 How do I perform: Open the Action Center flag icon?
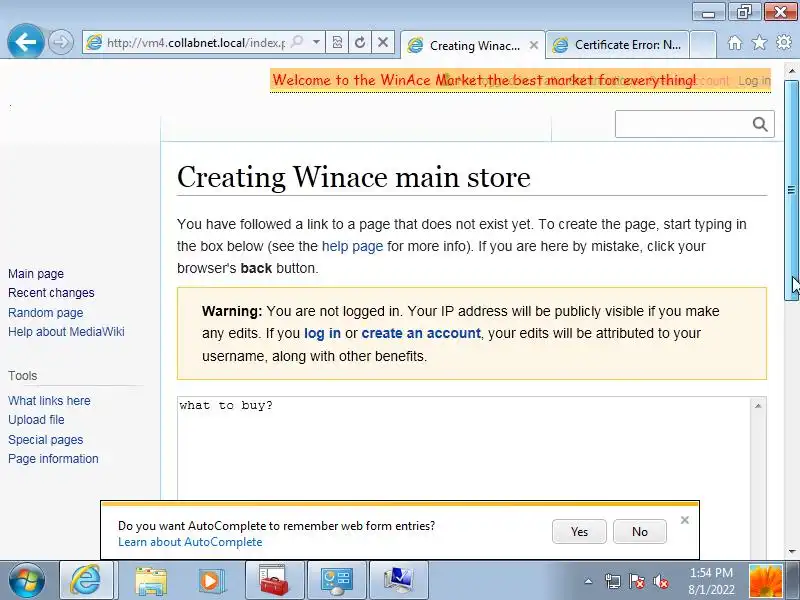coord(636,582)
